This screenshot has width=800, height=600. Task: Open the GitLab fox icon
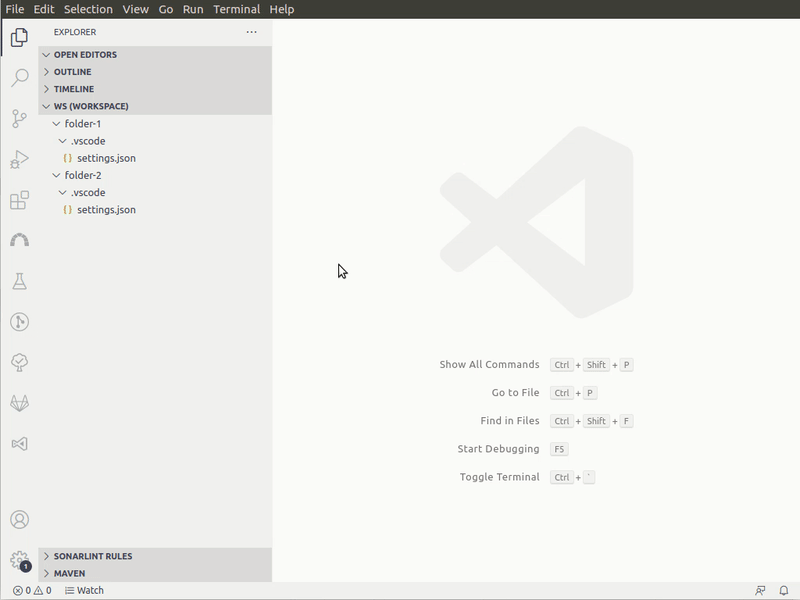pos(19,403)
